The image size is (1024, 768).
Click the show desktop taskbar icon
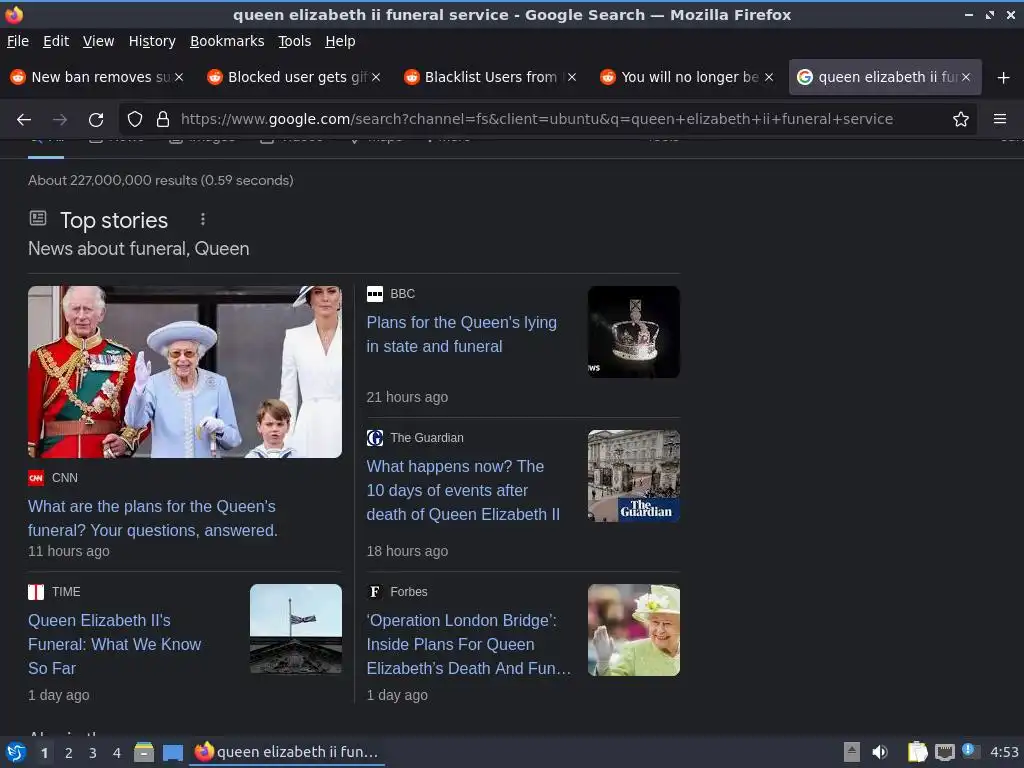(173, 752)
